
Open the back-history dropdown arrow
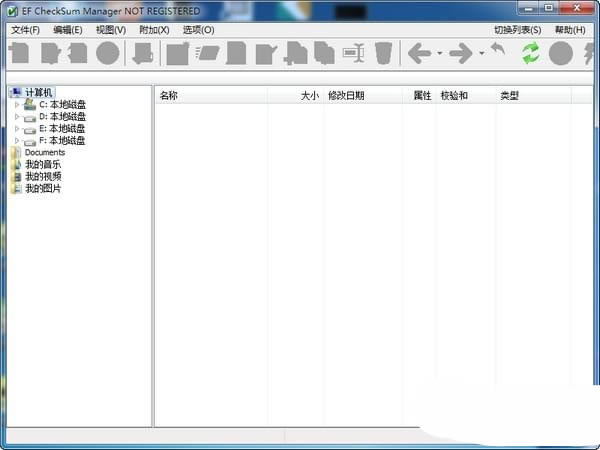(x=440, y=53)
